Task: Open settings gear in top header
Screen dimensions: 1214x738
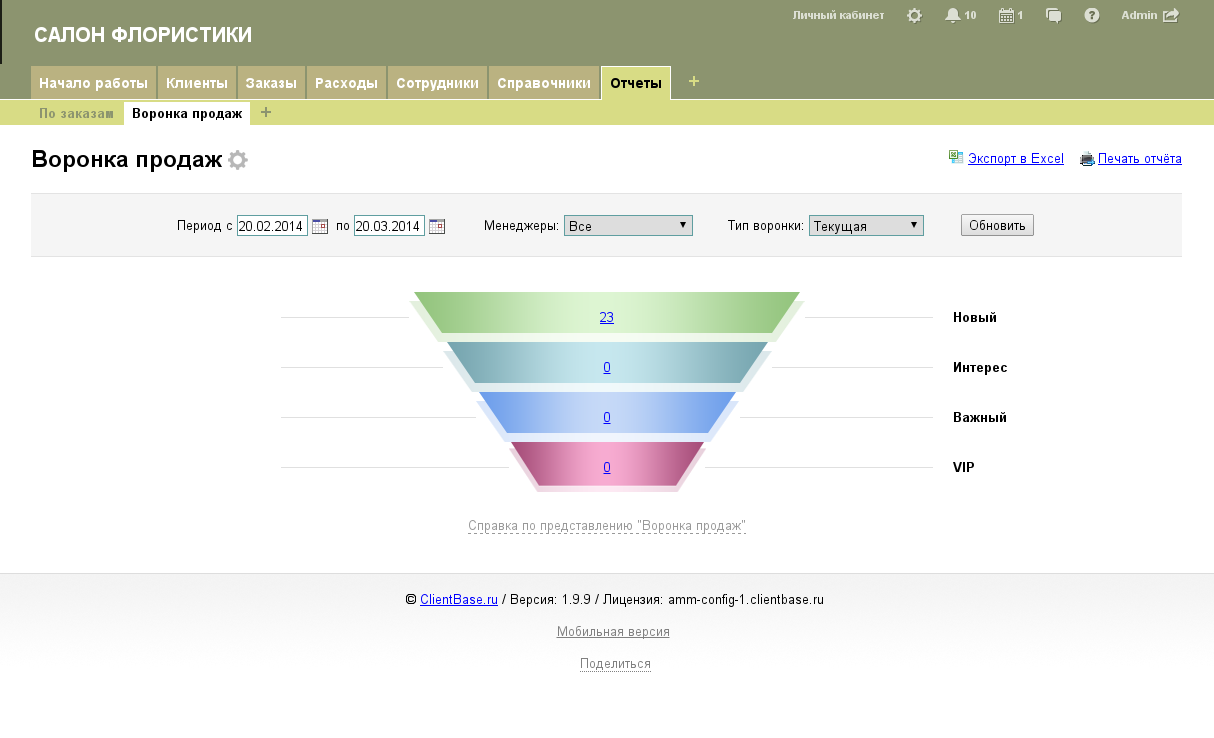Action: [x=914, y=16]
